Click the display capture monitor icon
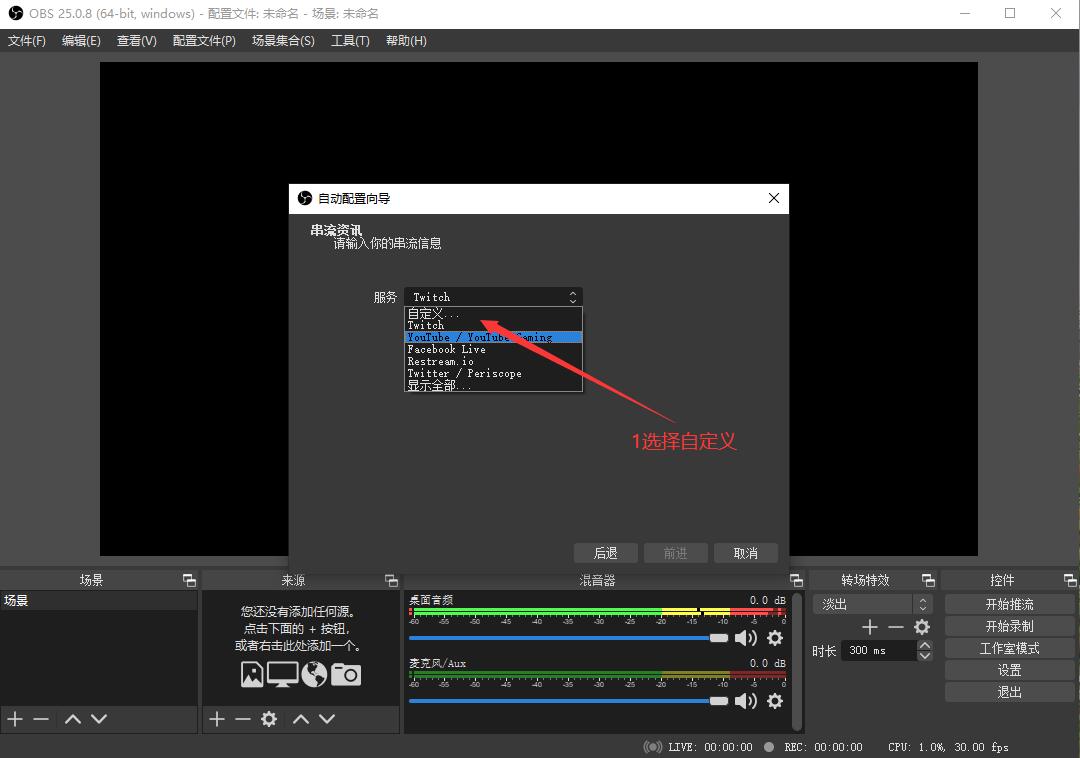Screen dimensions: 1080x758 coord(282,675)
